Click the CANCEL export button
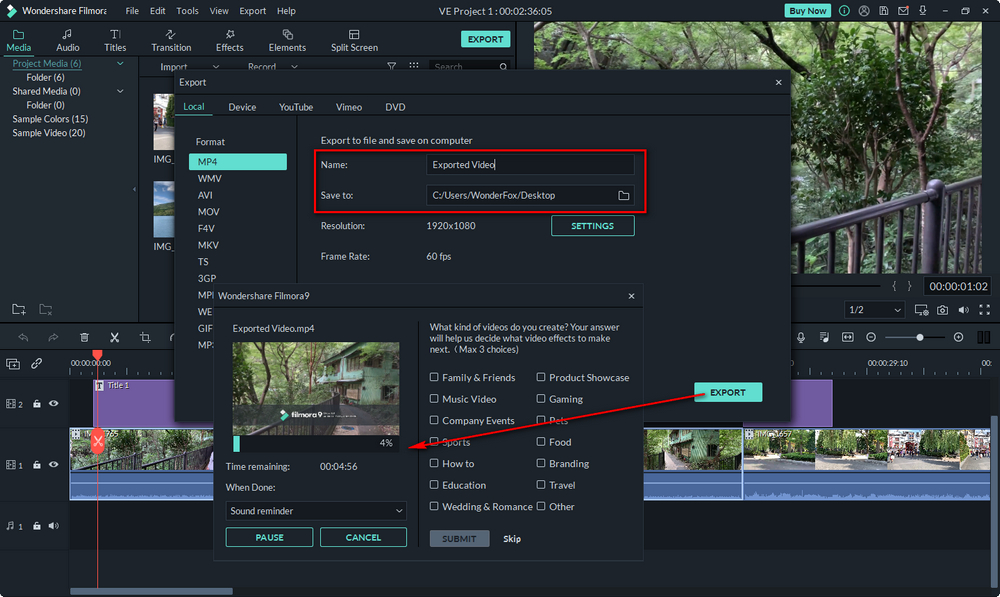Image resolution: width=1000 pixels, height=597 pixels. [364, 537]
